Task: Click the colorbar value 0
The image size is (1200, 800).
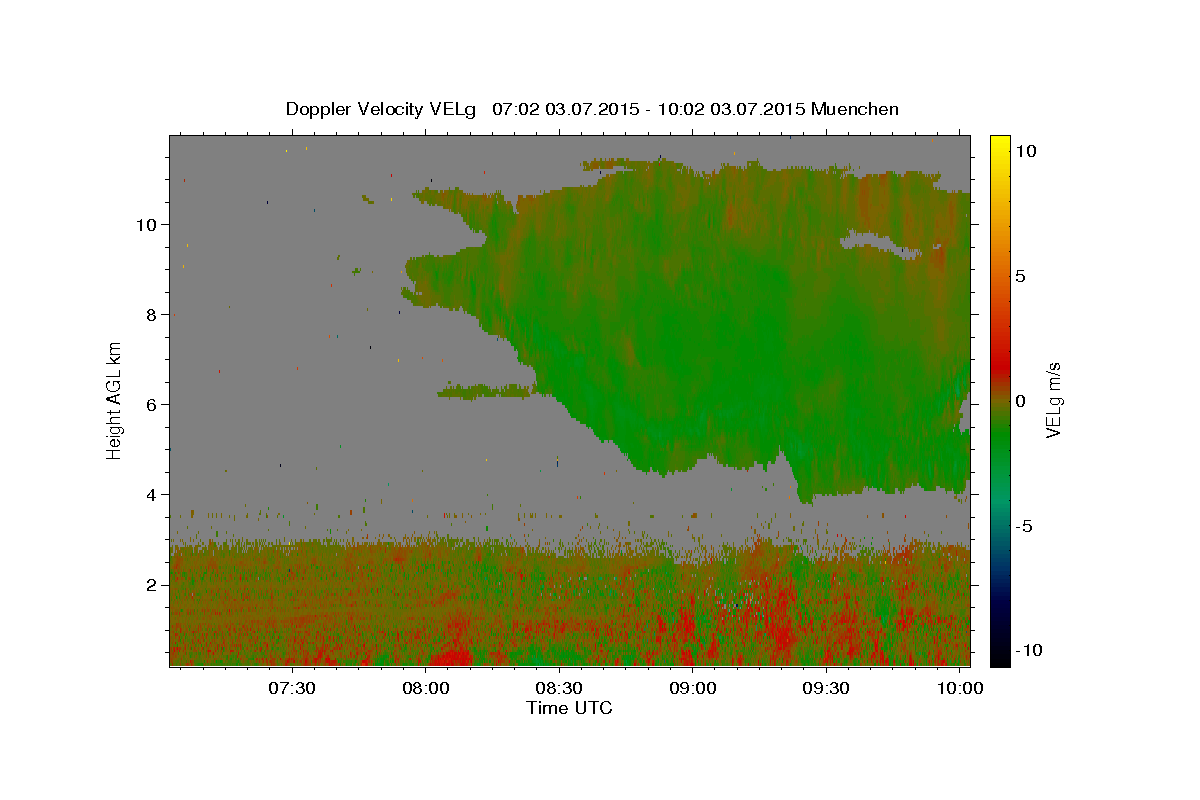Action: point(1022,400)
